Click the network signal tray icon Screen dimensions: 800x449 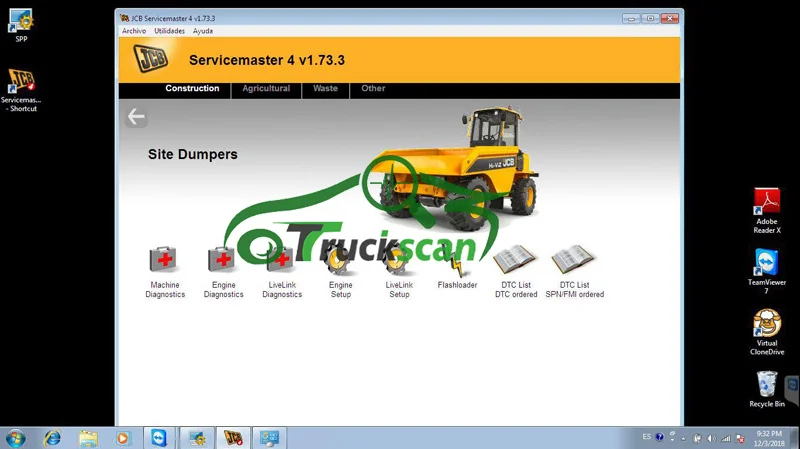point(726,438)
